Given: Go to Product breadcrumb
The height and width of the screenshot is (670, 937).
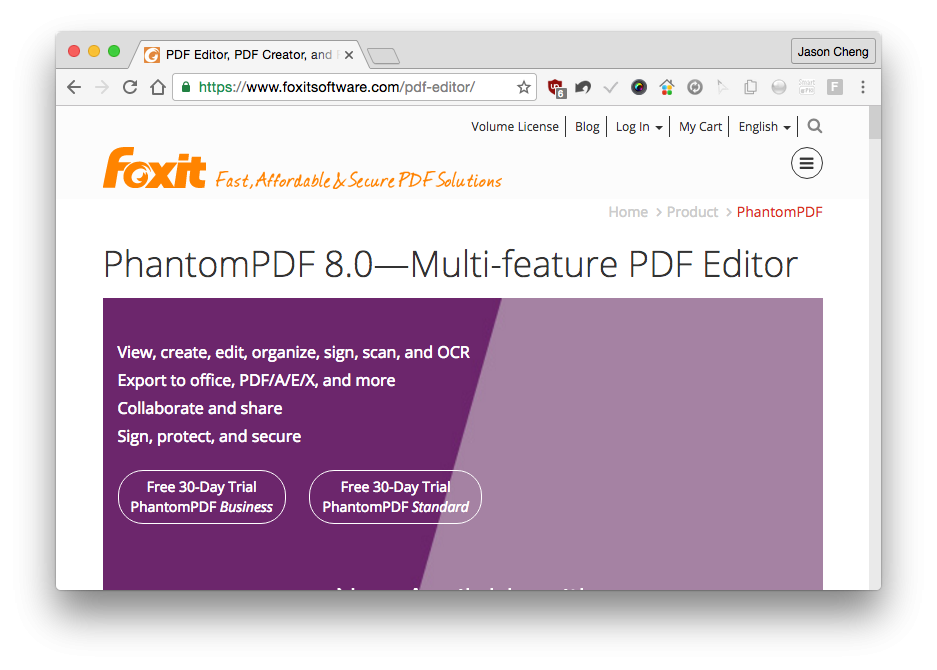Looking at the screenshot, I should pos(693,212).
